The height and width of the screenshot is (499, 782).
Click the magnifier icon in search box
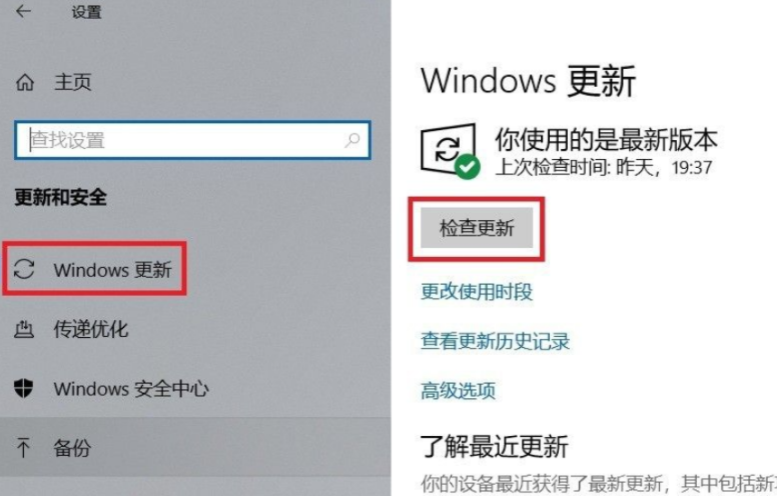[x=352, y=140]
